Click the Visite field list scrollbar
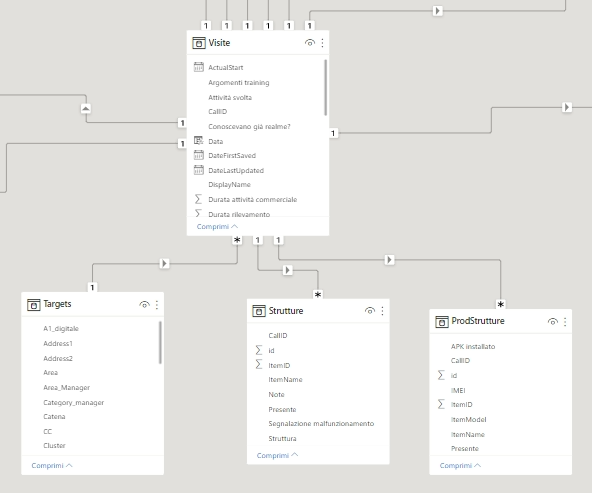The height and width of the screenshot is (493, 592). coord(325,88)
